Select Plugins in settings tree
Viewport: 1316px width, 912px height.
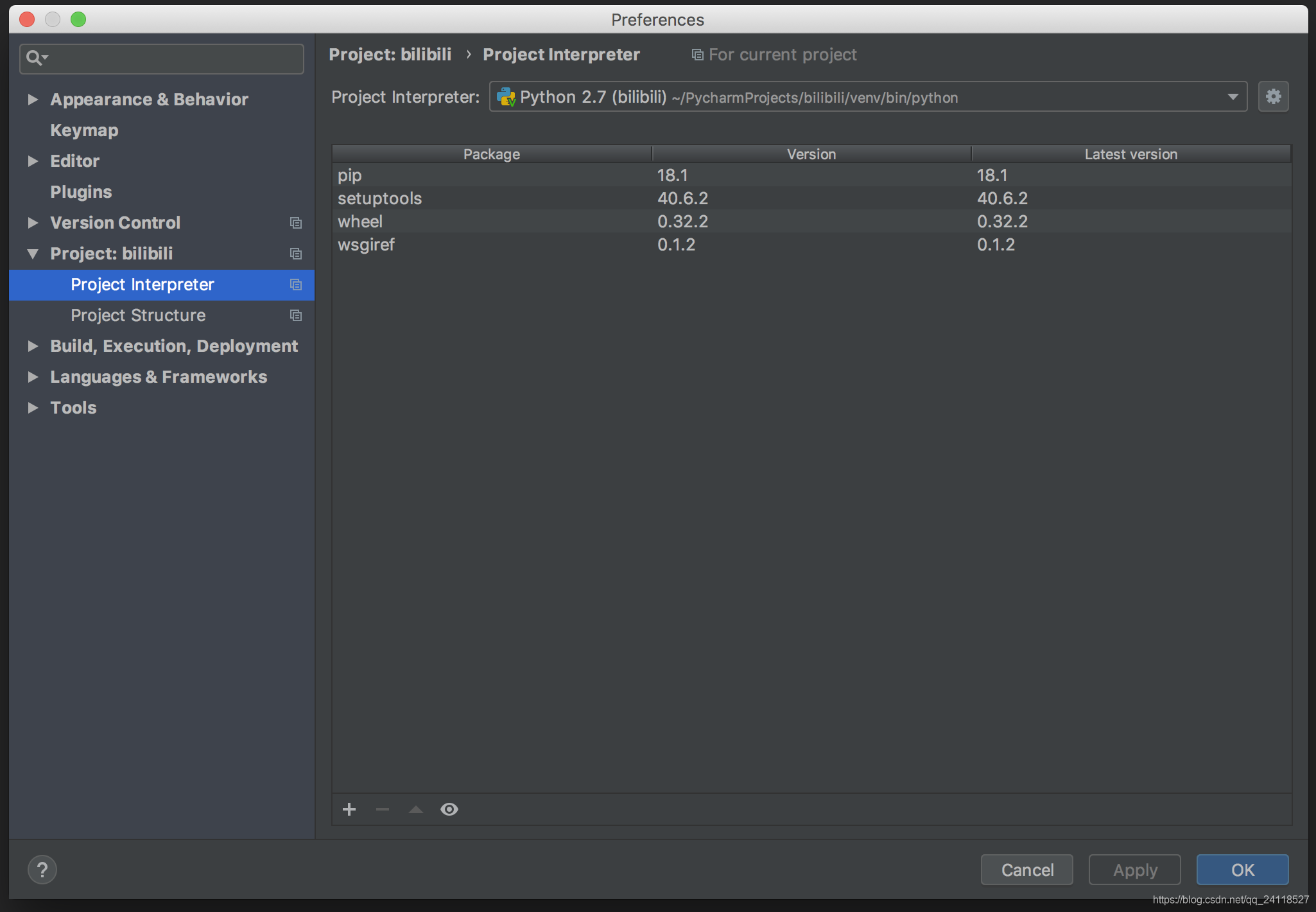tap(81, 192)
